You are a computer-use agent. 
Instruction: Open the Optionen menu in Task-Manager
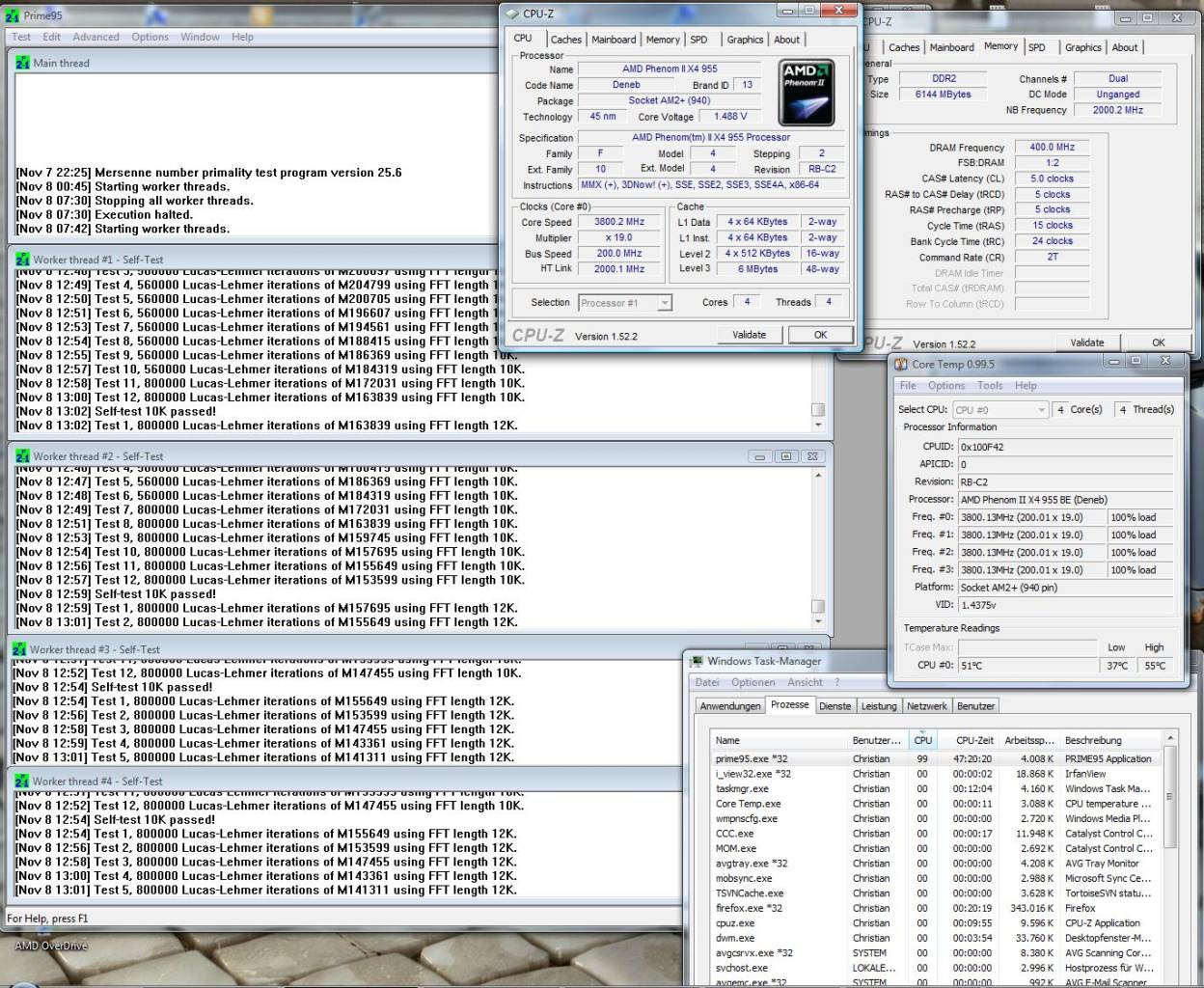(x=753, y=682)
